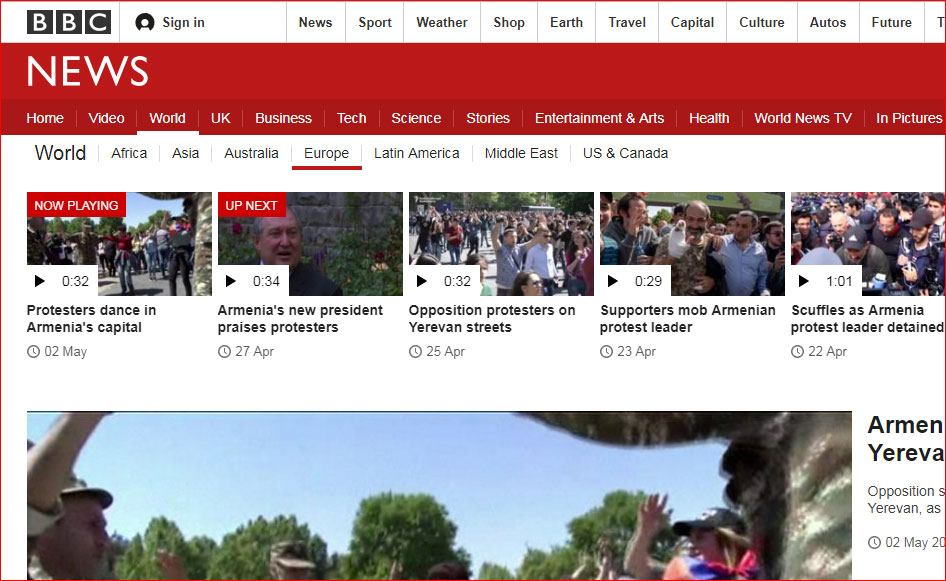946x581 pixels.
Task: Click the 23 Apr date text
Action: (x=636, y=351)
